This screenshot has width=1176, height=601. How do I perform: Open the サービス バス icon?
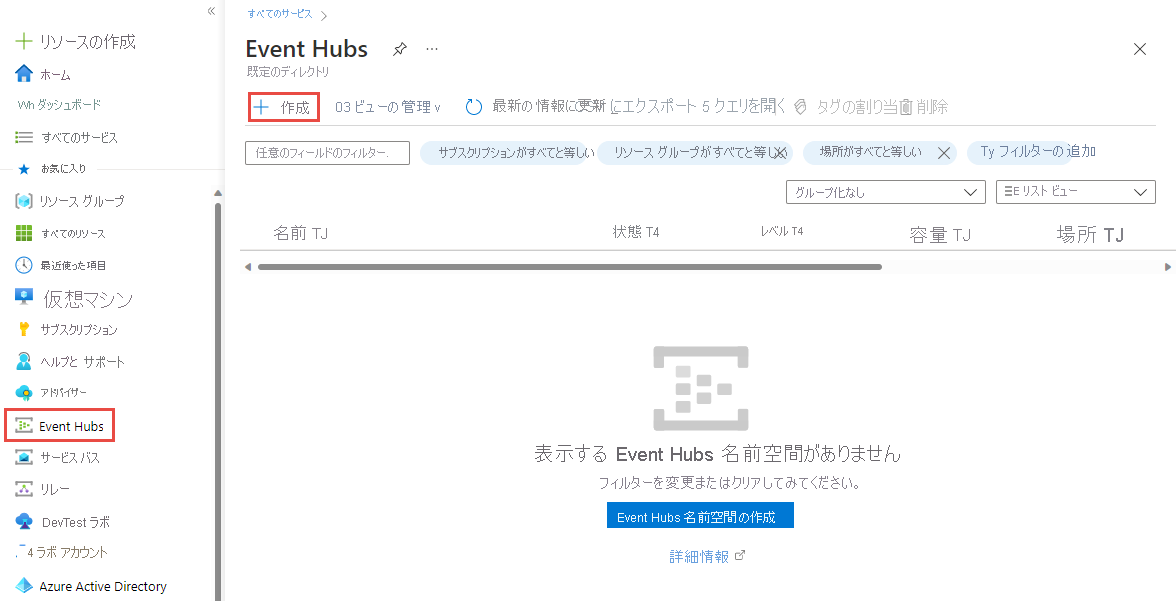(x=24, y=457)
